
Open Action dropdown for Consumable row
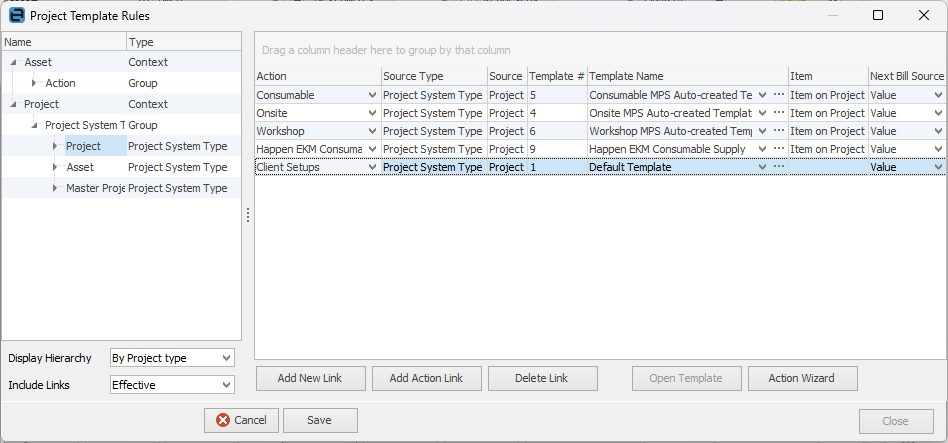(372, 95)
